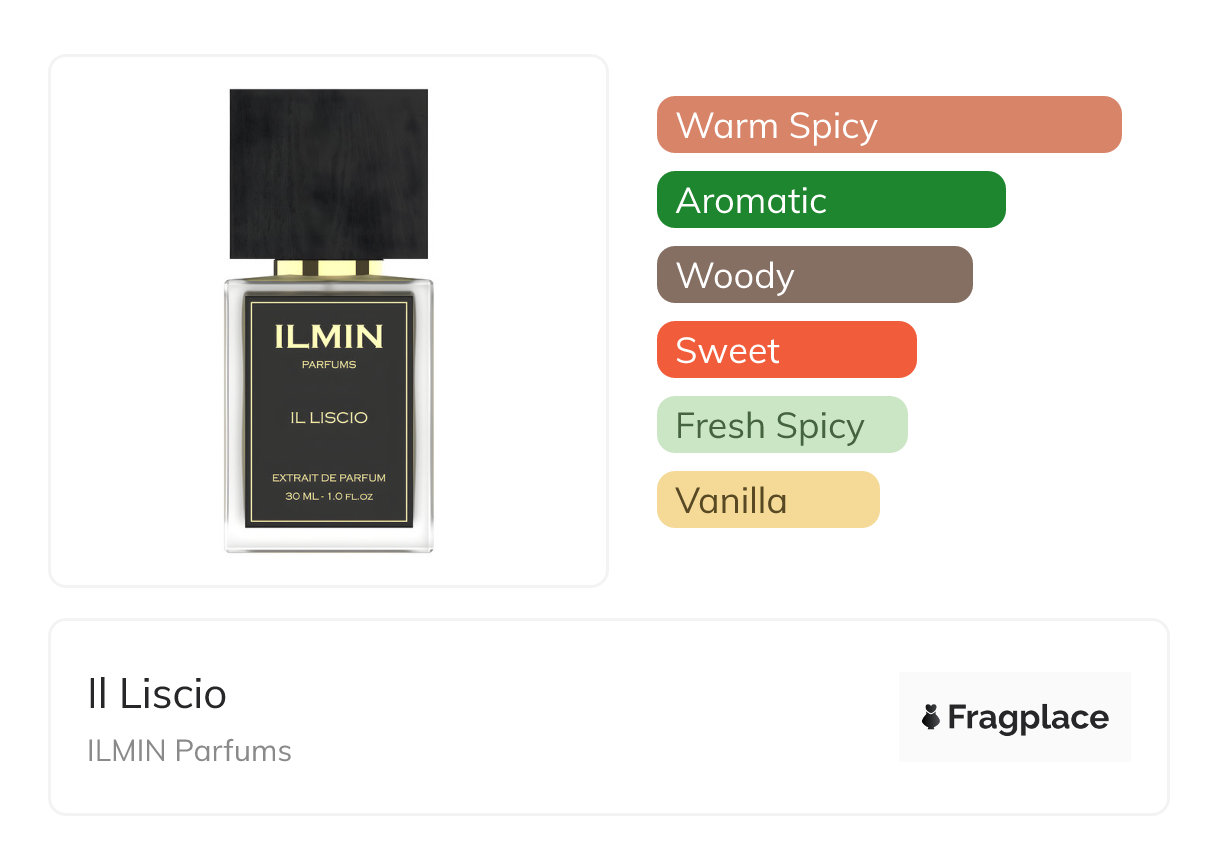Click the IL LISCIO text on bottle

328,418
